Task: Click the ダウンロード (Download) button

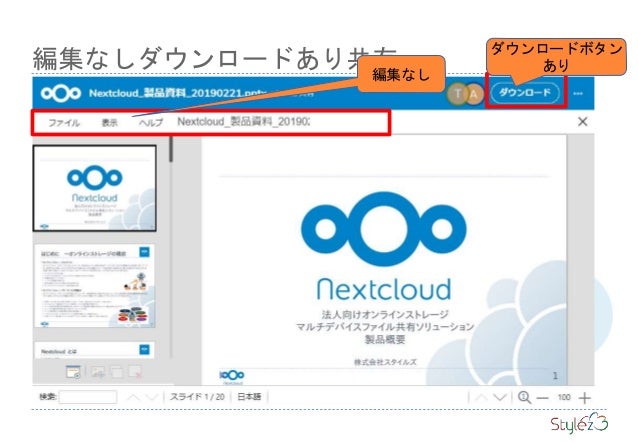Action: click(x=525, y=93)
